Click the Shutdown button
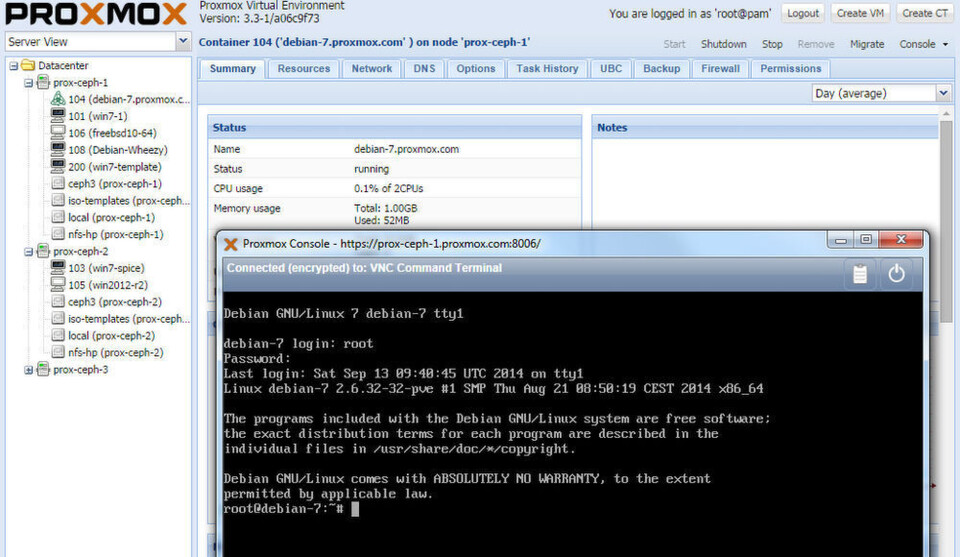 [x=724, y=44]
